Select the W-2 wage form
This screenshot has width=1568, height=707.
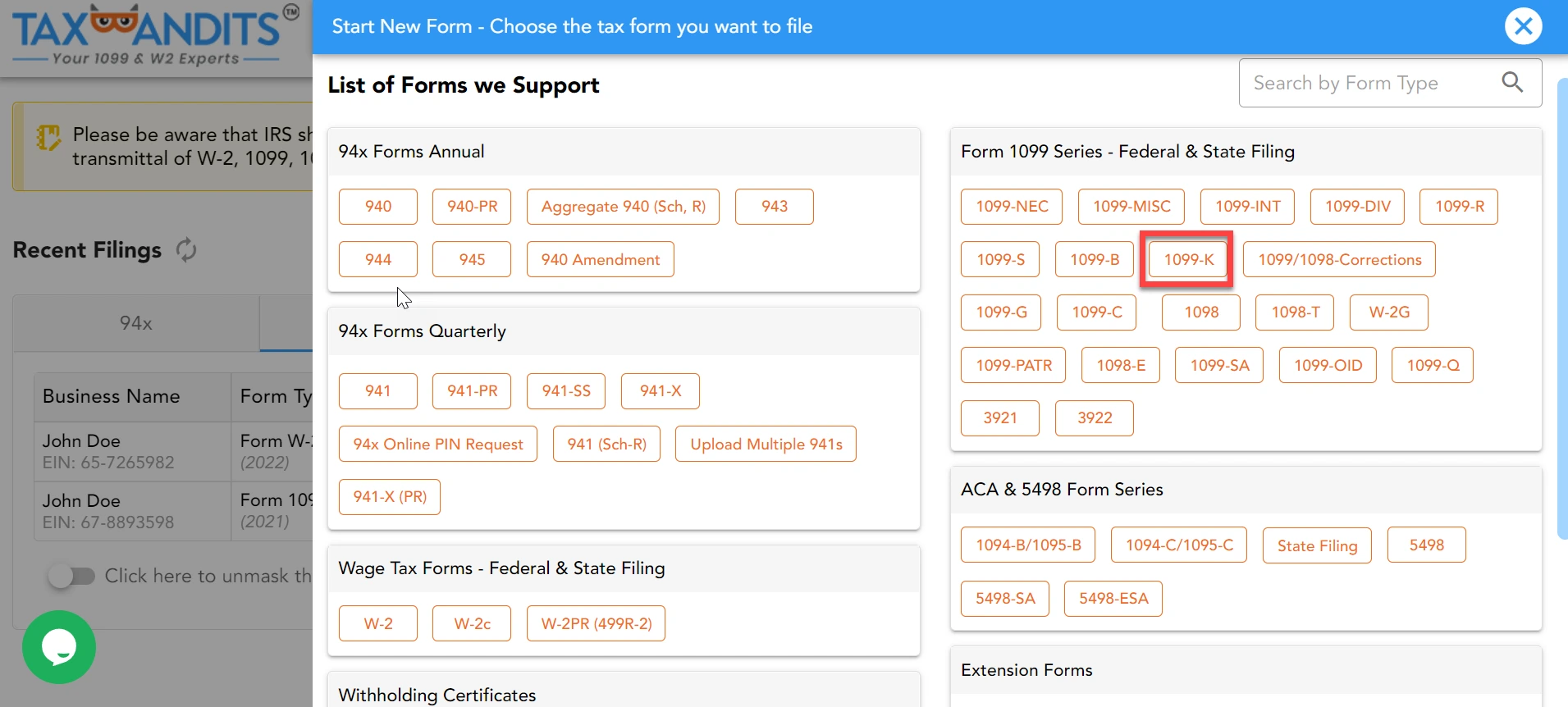pyautogui.click(x=378, y=624)
